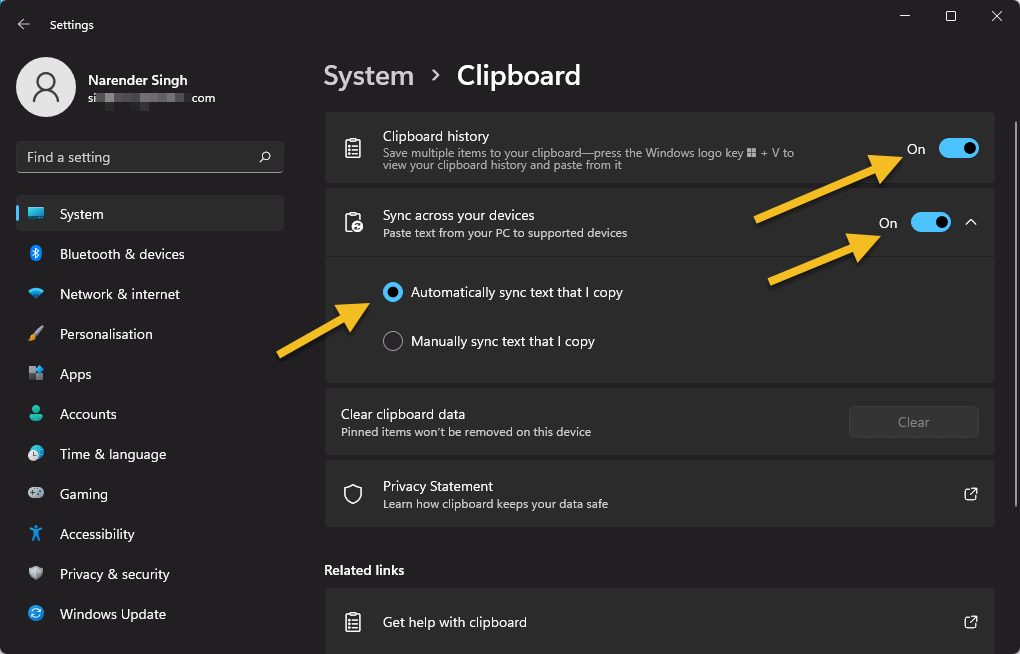Open Apps settings category
Image resolution: width=1020 pixels, height=654 pixels.
[150, 374]
